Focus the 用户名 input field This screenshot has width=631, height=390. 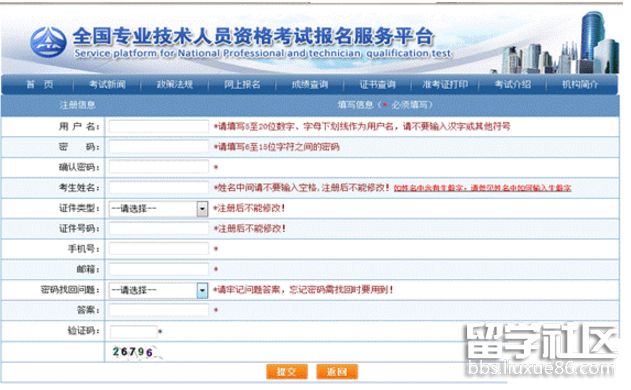coord(159,126)
